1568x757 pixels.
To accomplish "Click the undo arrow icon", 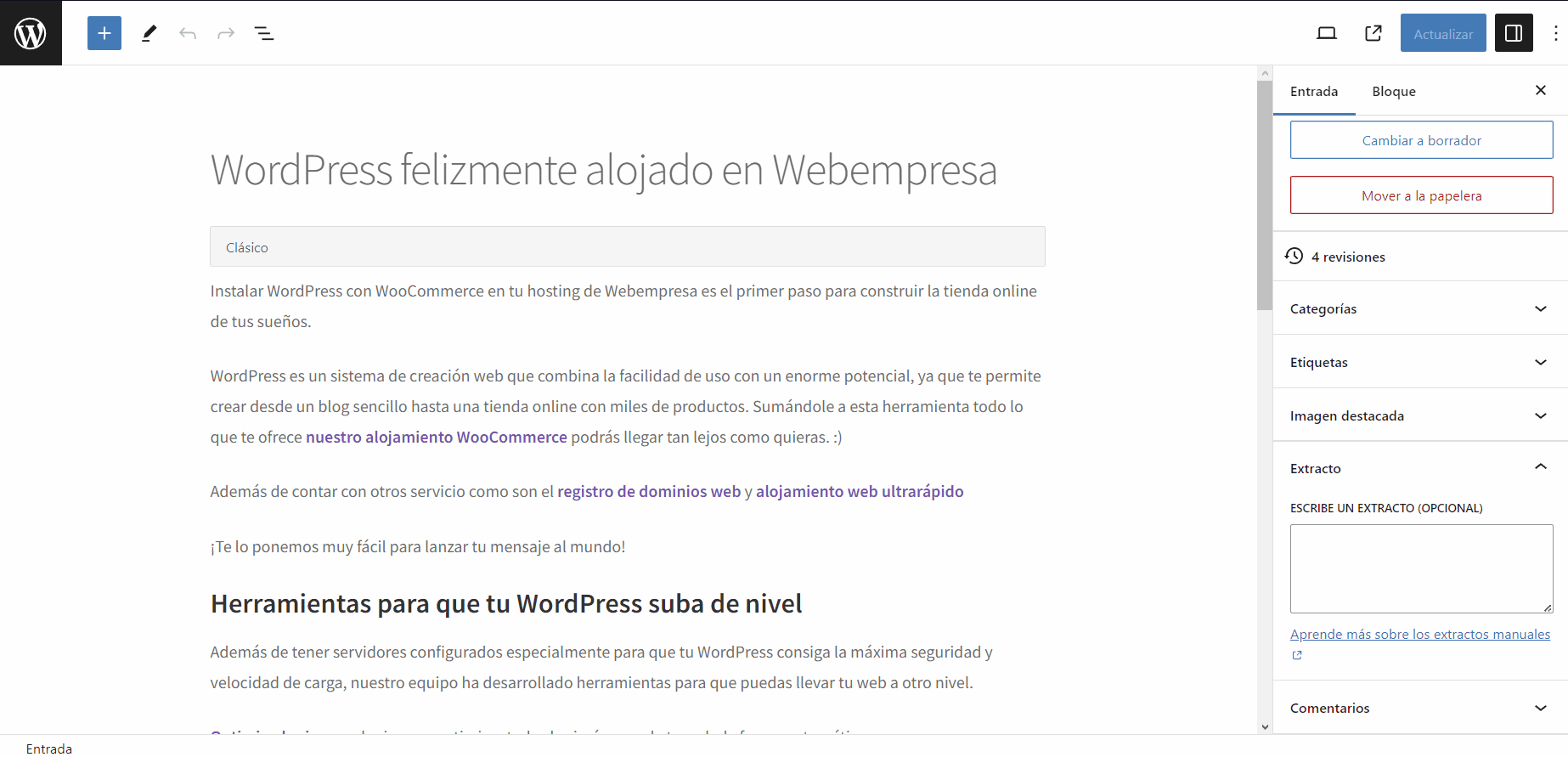I will click(x=188, y=33).
